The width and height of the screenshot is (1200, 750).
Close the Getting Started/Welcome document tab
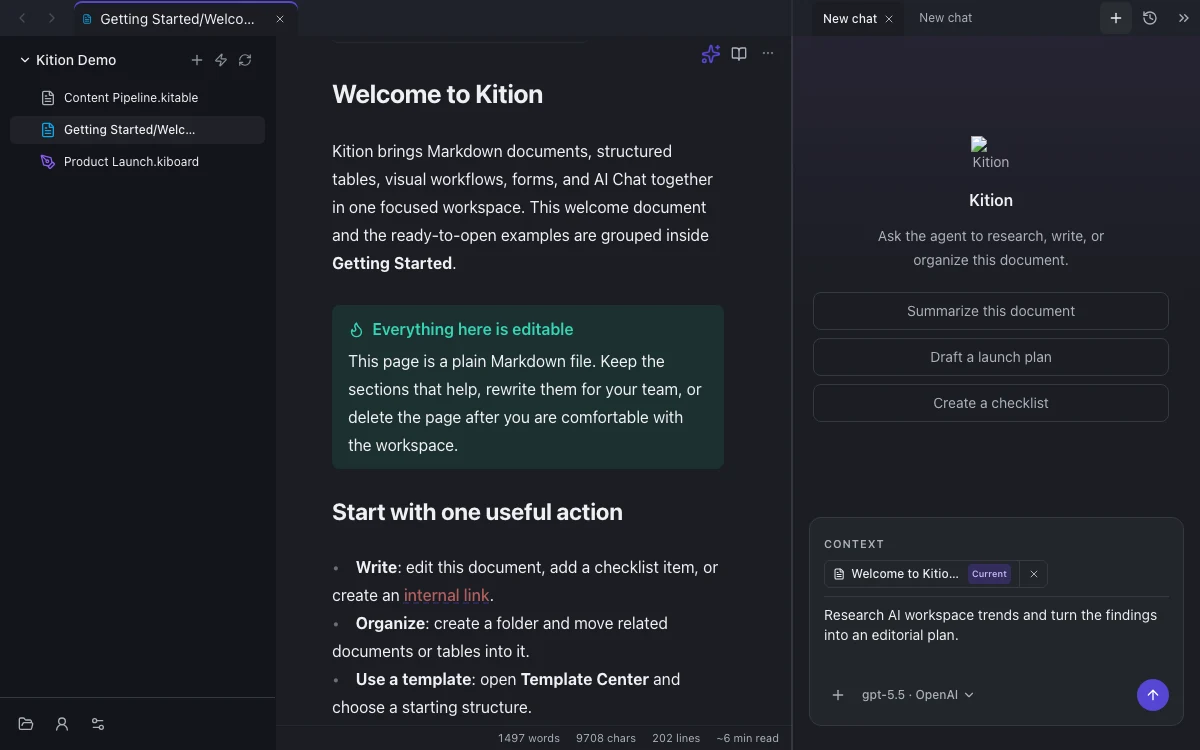(280, 19)
